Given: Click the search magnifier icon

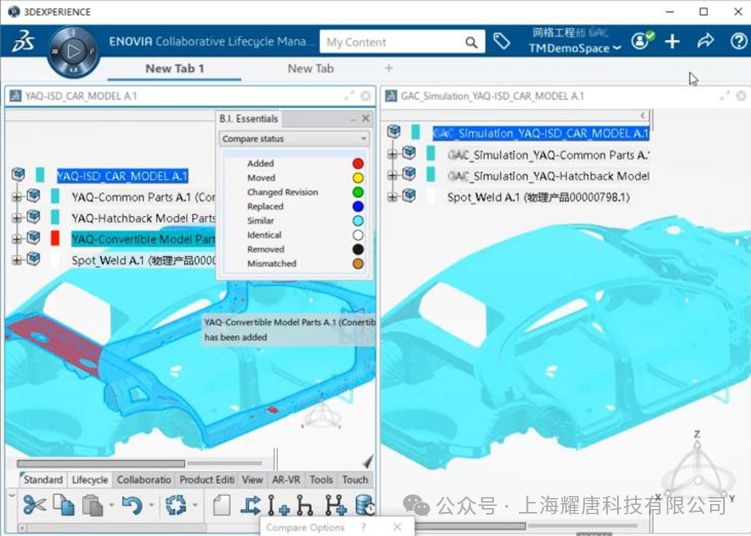Looking at the screenshot, I should [471, 43].
